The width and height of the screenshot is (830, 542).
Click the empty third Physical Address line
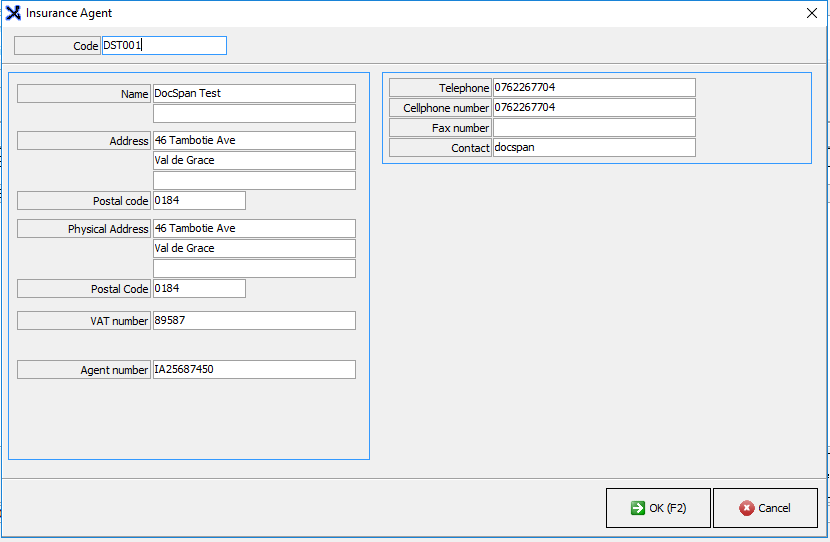tap(254, 269)
